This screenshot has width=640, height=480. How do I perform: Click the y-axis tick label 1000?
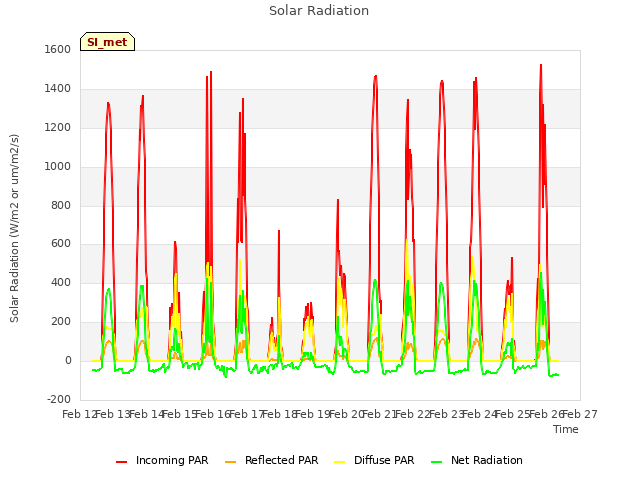58,167
